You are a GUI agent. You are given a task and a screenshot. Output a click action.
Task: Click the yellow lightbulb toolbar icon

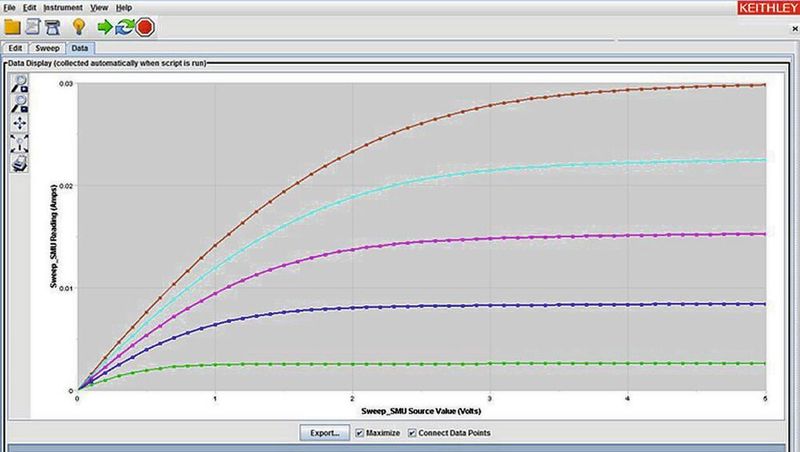click(79, 27)
